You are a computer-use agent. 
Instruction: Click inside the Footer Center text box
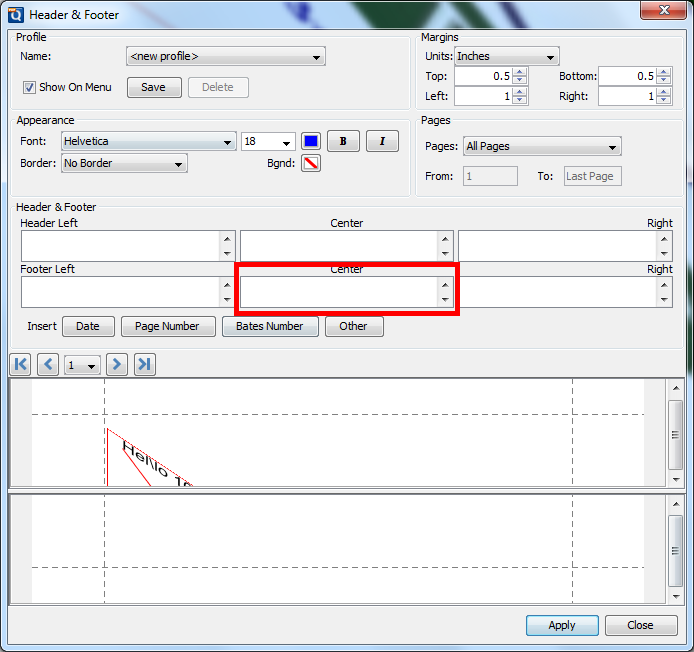pos(339,292)
